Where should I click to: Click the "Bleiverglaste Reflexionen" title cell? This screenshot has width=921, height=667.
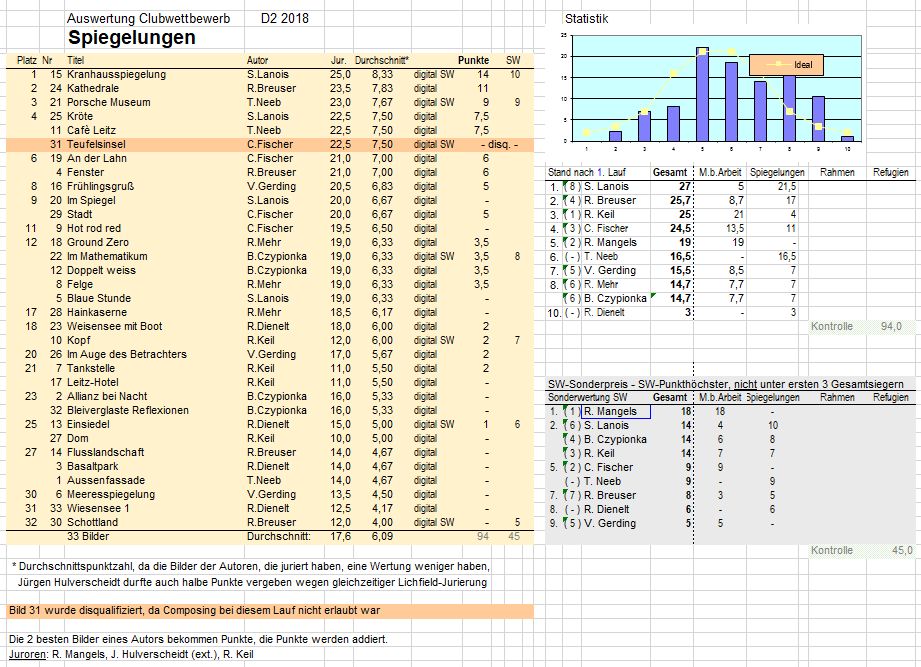(x=128, y=410)
